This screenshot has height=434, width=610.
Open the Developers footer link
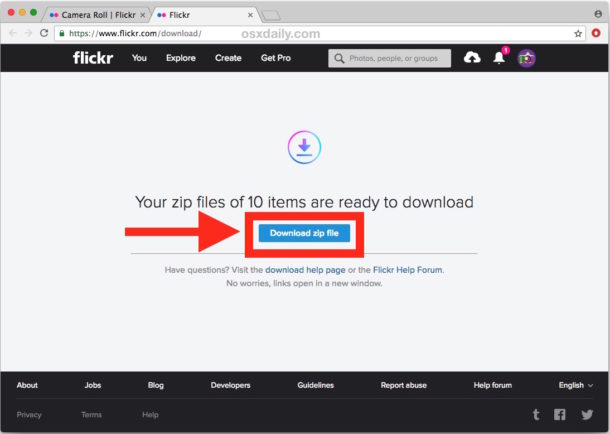coord(231,385)
